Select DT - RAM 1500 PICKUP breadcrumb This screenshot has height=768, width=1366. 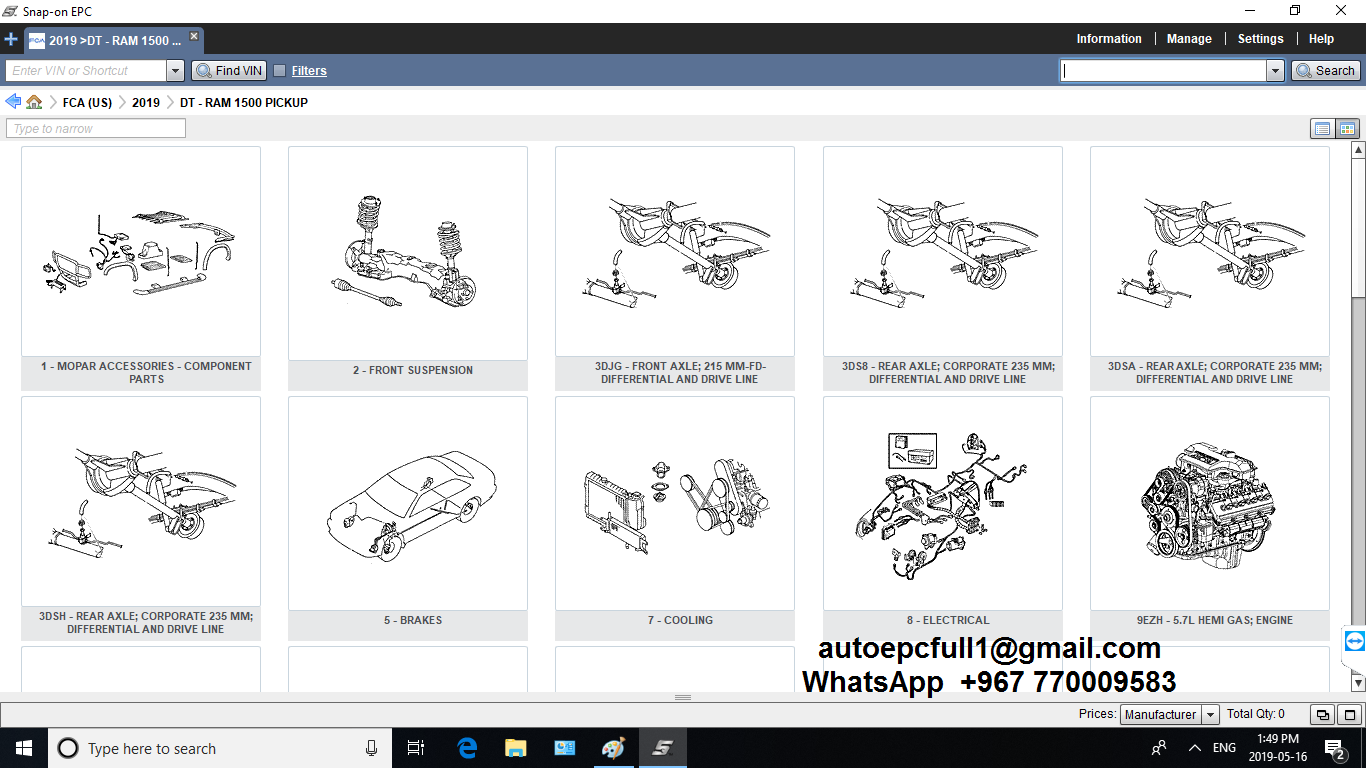(244, 103)
